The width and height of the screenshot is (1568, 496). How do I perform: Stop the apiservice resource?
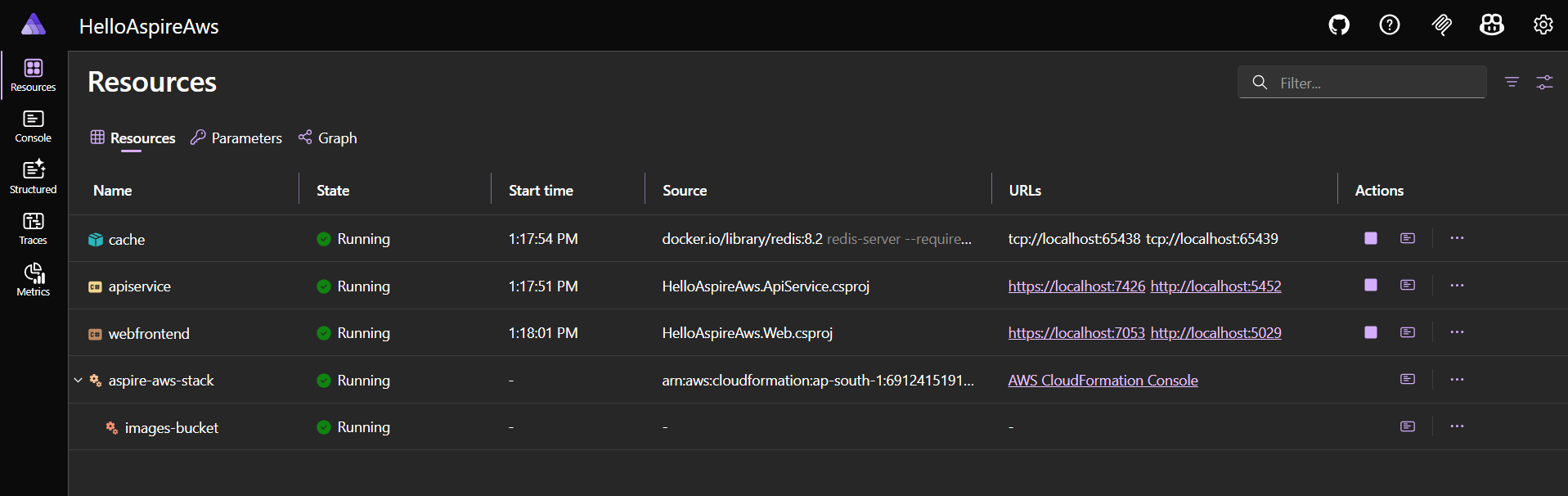(x=1371, y=285)
